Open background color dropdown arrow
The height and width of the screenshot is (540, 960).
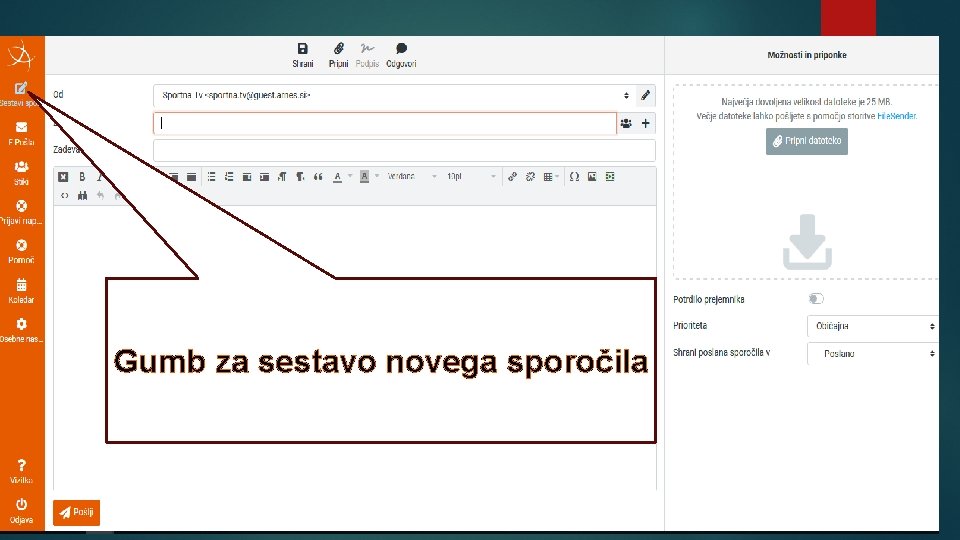click(377, 176)
